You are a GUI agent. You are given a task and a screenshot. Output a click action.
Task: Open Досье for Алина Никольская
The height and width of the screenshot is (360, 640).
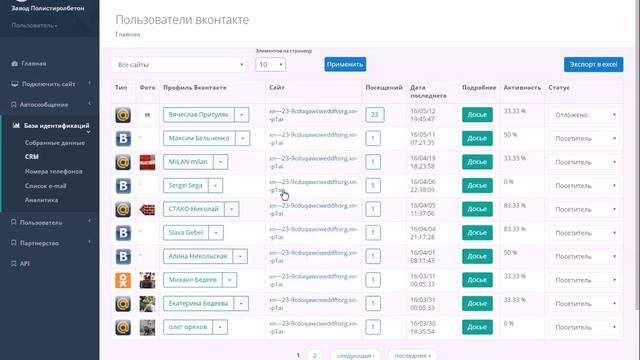pyautogui.click(x=477, y=256)
